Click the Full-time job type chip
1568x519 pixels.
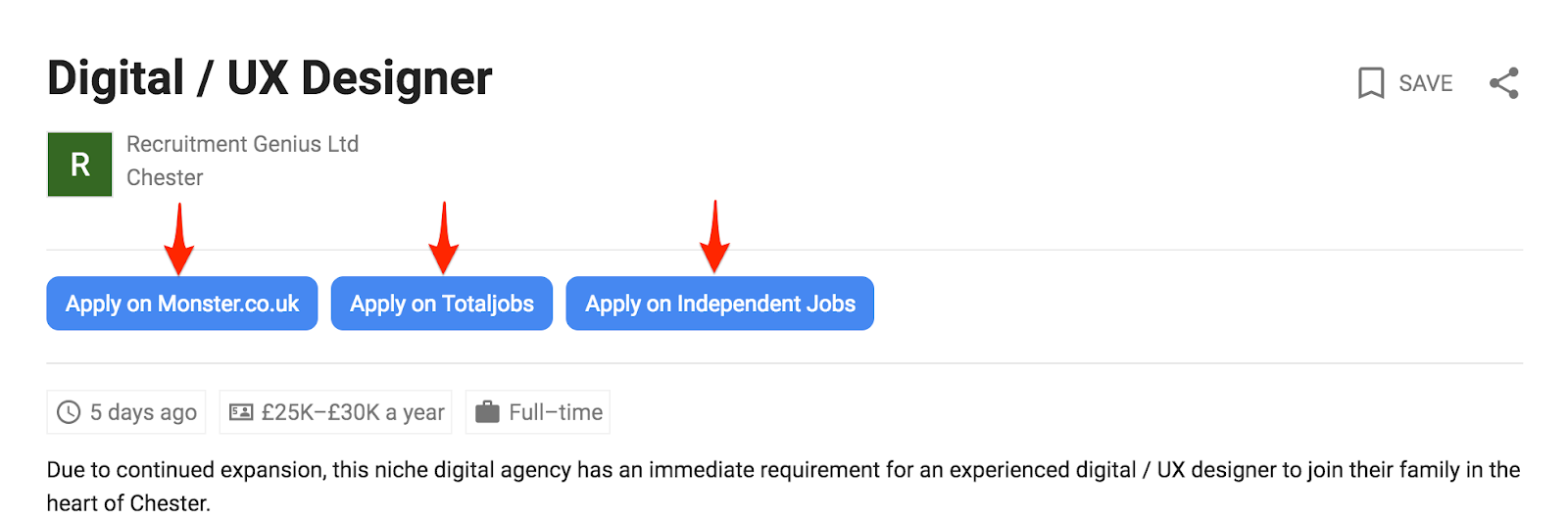click(x=538, y=412)
